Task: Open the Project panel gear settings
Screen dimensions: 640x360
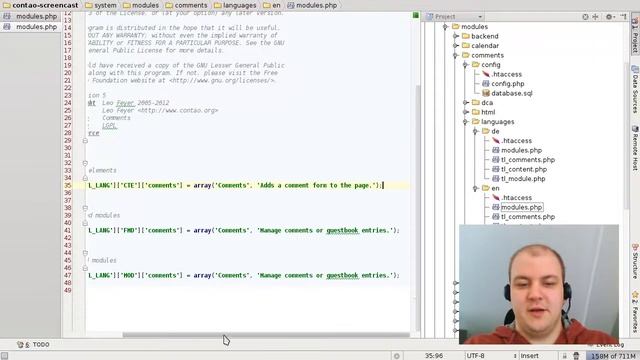Action: (609, 17)
